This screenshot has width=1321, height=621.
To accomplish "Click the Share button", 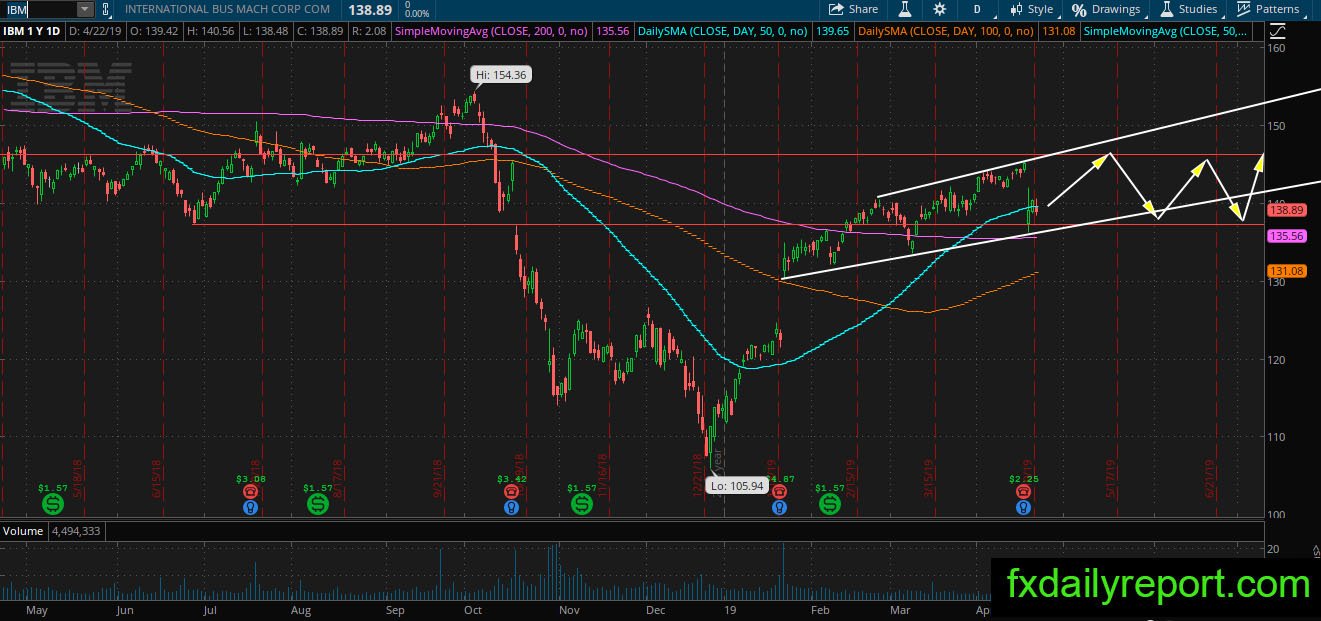I will pyautogui.click(x=853, y=9).
